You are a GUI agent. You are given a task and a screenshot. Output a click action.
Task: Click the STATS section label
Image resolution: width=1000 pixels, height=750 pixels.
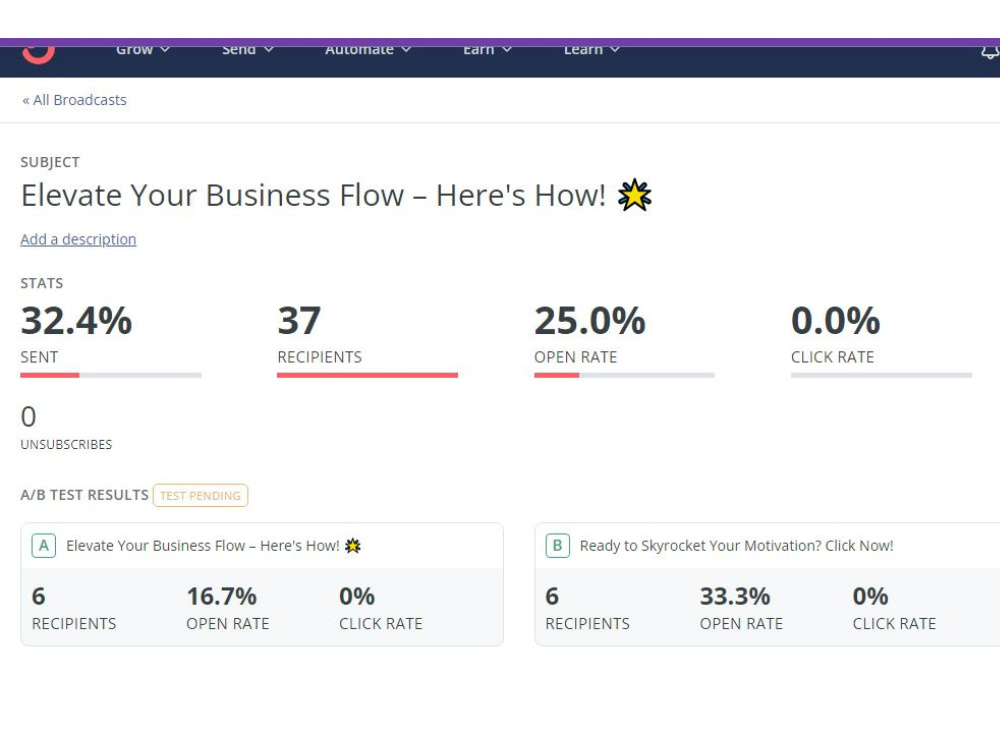point(41,283)
